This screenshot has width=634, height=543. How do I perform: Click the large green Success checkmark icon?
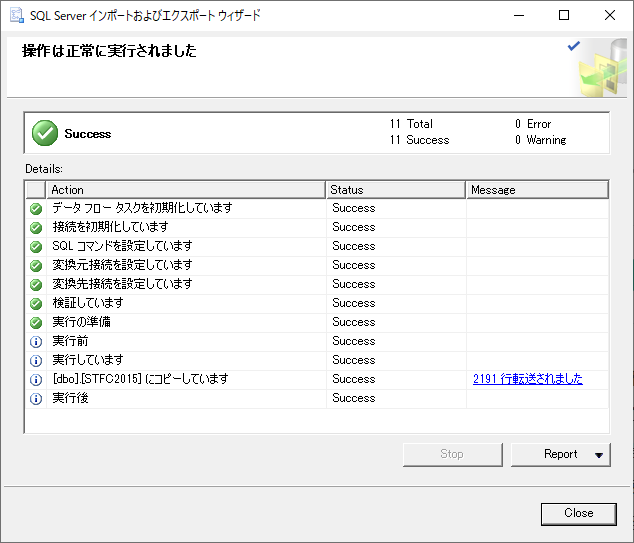point(44,133)
